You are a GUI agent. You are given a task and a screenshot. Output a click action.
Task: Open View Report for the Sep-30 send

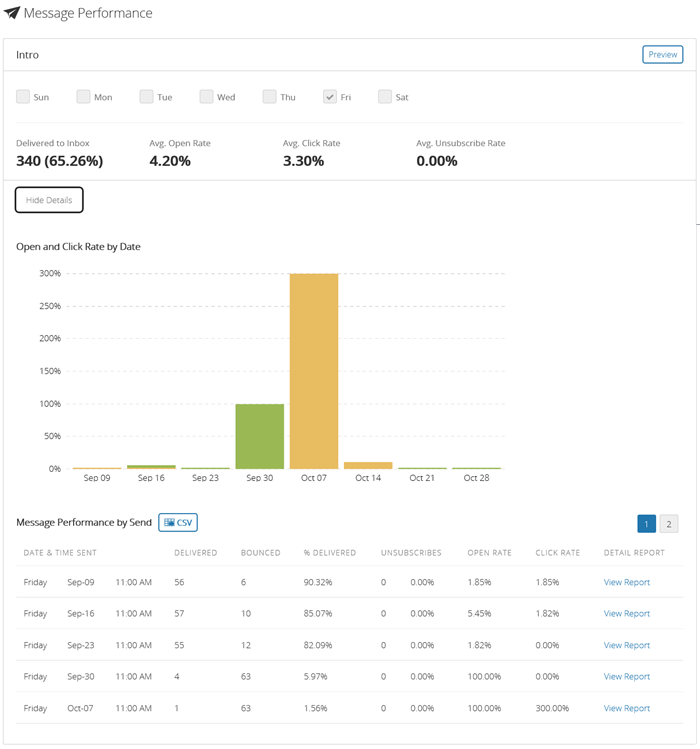[x=626, y=676]
